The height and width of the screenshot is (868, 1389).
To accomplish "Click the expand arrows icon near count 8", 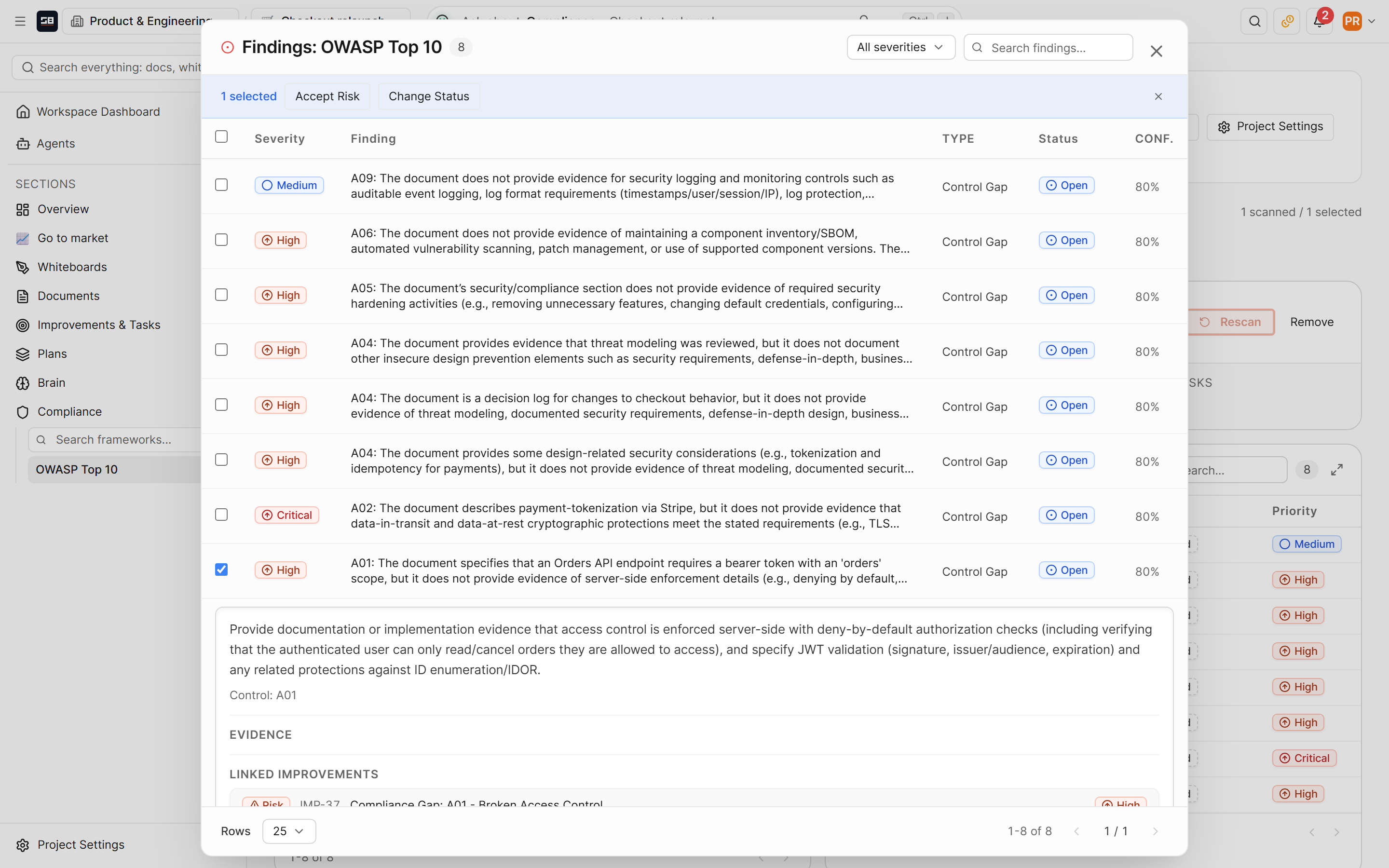I will [x=1337, y=470].
